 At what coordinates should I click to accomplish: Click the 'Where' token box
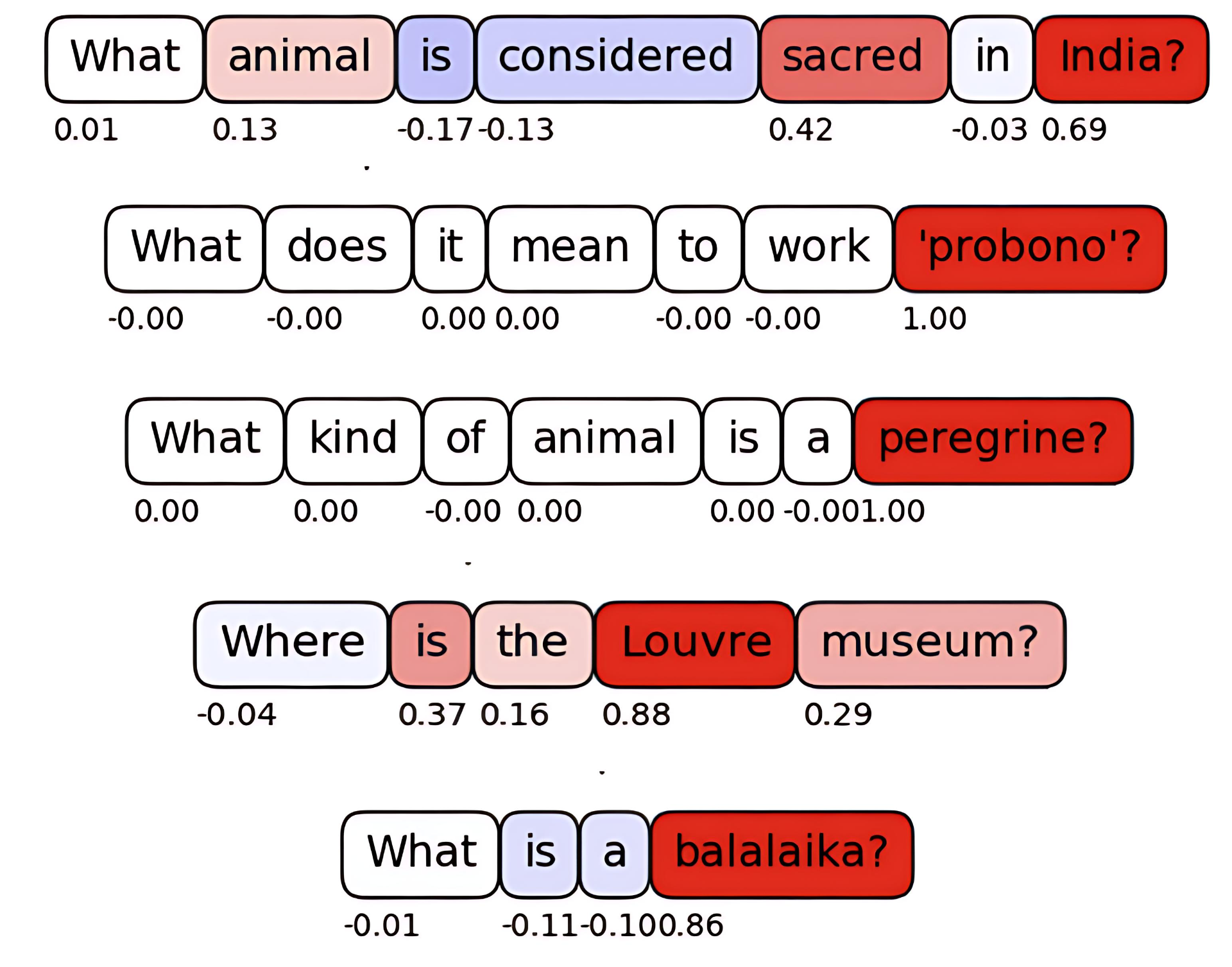pyautogui.click(x=293, y=644)
